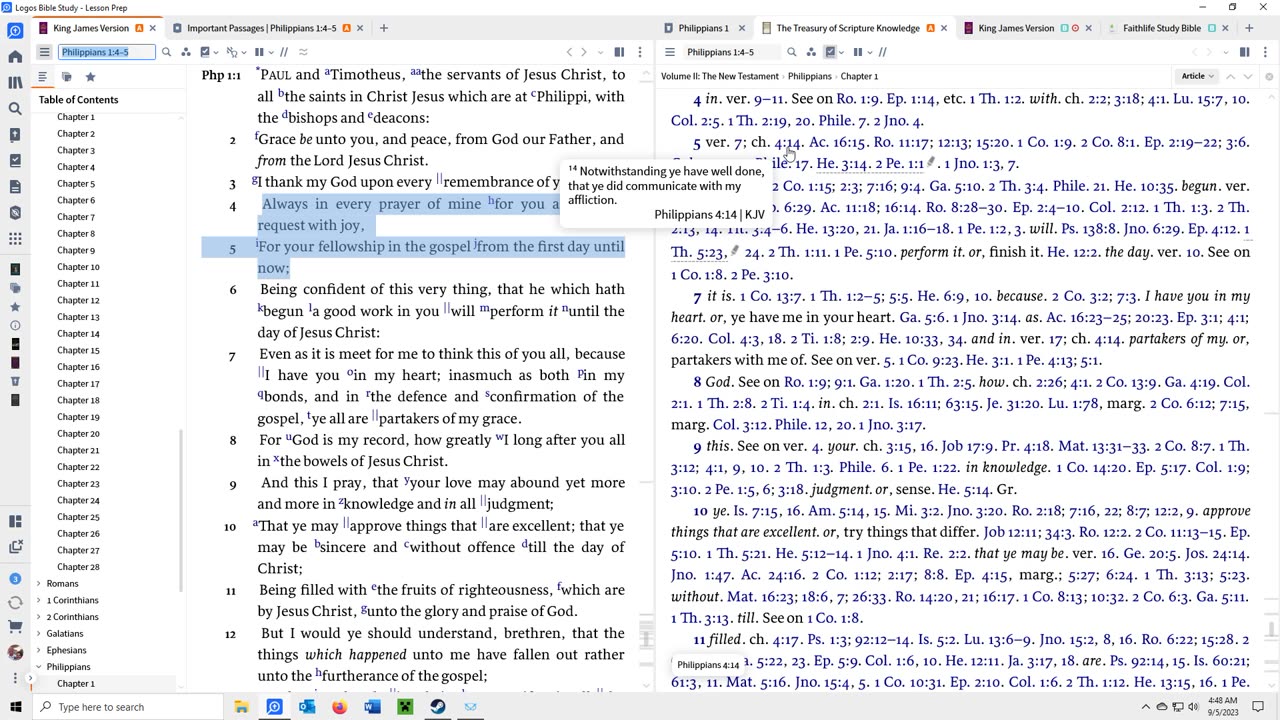Screen dimensions: 1280x720
Task: Open the visual filters three-dots icon in KJV panel
Action: point(185,52)
